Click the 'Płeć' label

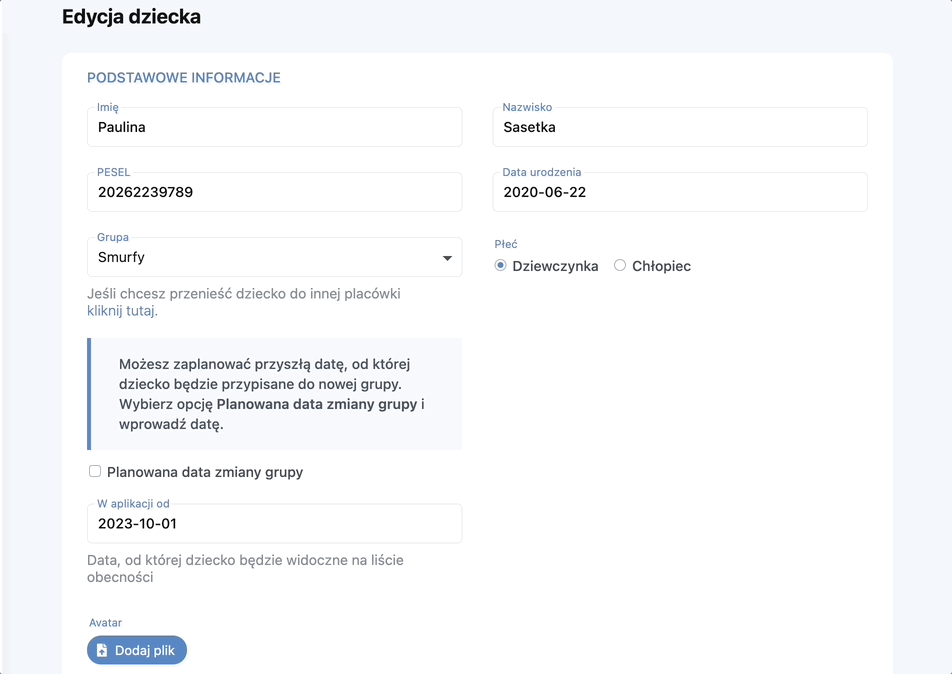[x=506, y=244]
